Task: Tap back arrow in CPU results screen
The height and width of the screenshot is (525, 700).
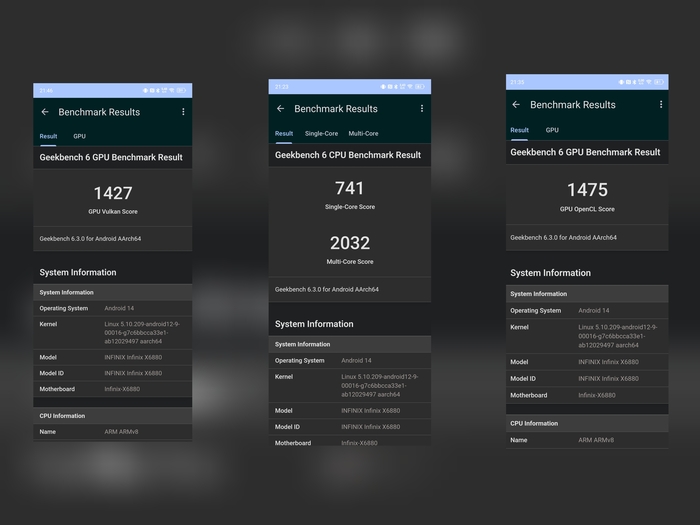Action: 280,108
